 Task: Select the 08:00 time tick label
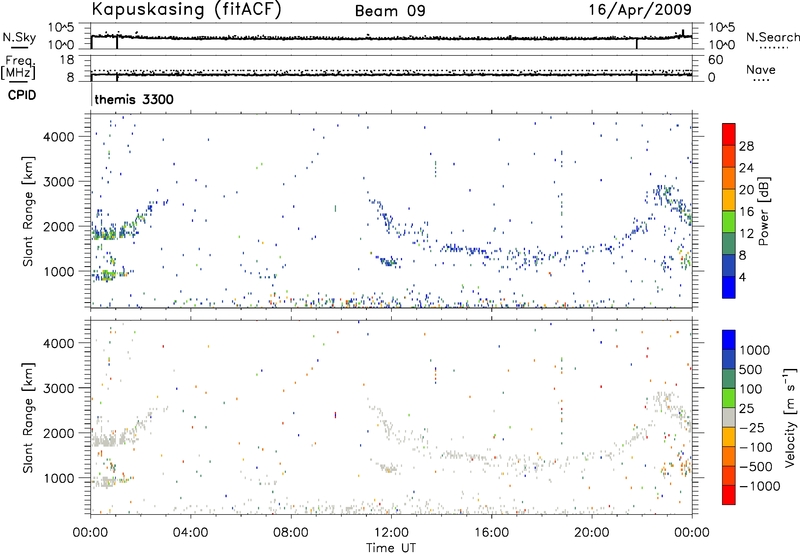coord(291,533)
